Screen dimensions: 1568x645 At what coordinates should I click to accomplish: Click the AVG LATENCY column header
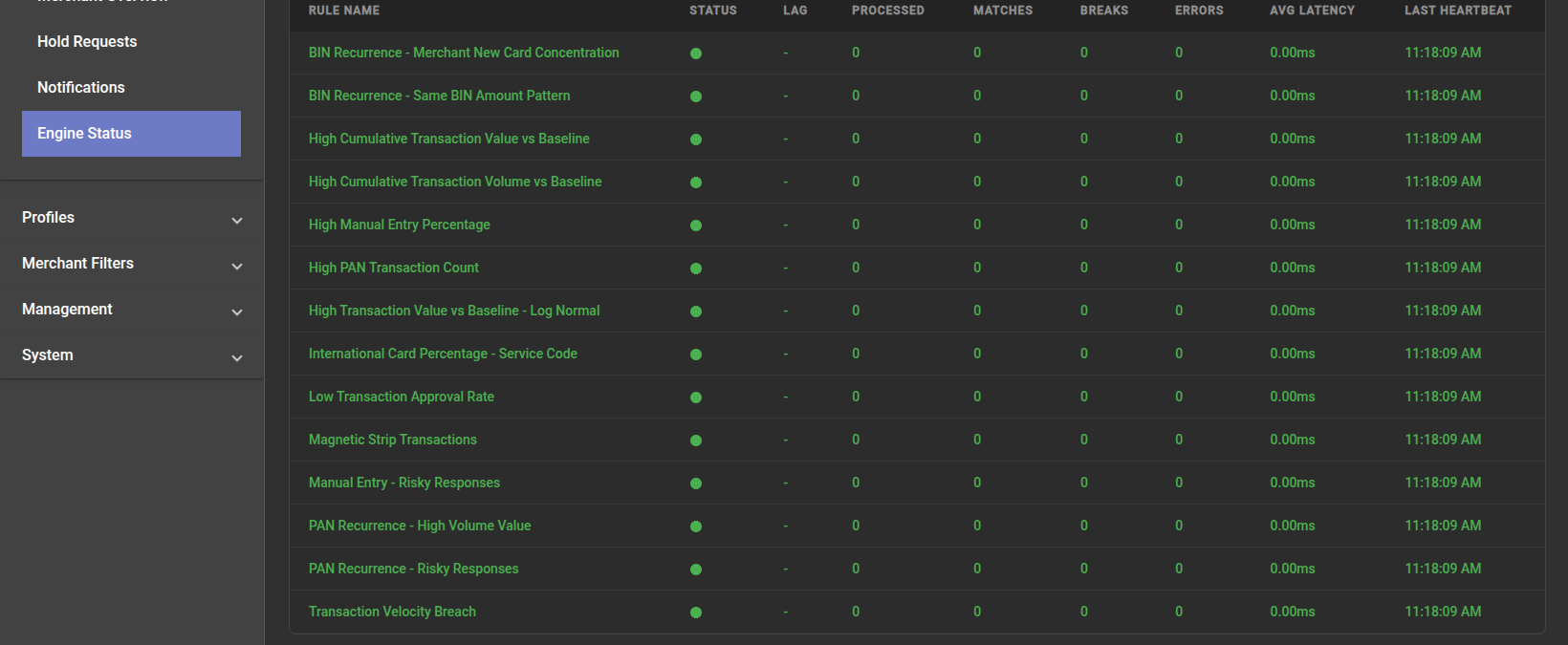tap(1312, 11)
